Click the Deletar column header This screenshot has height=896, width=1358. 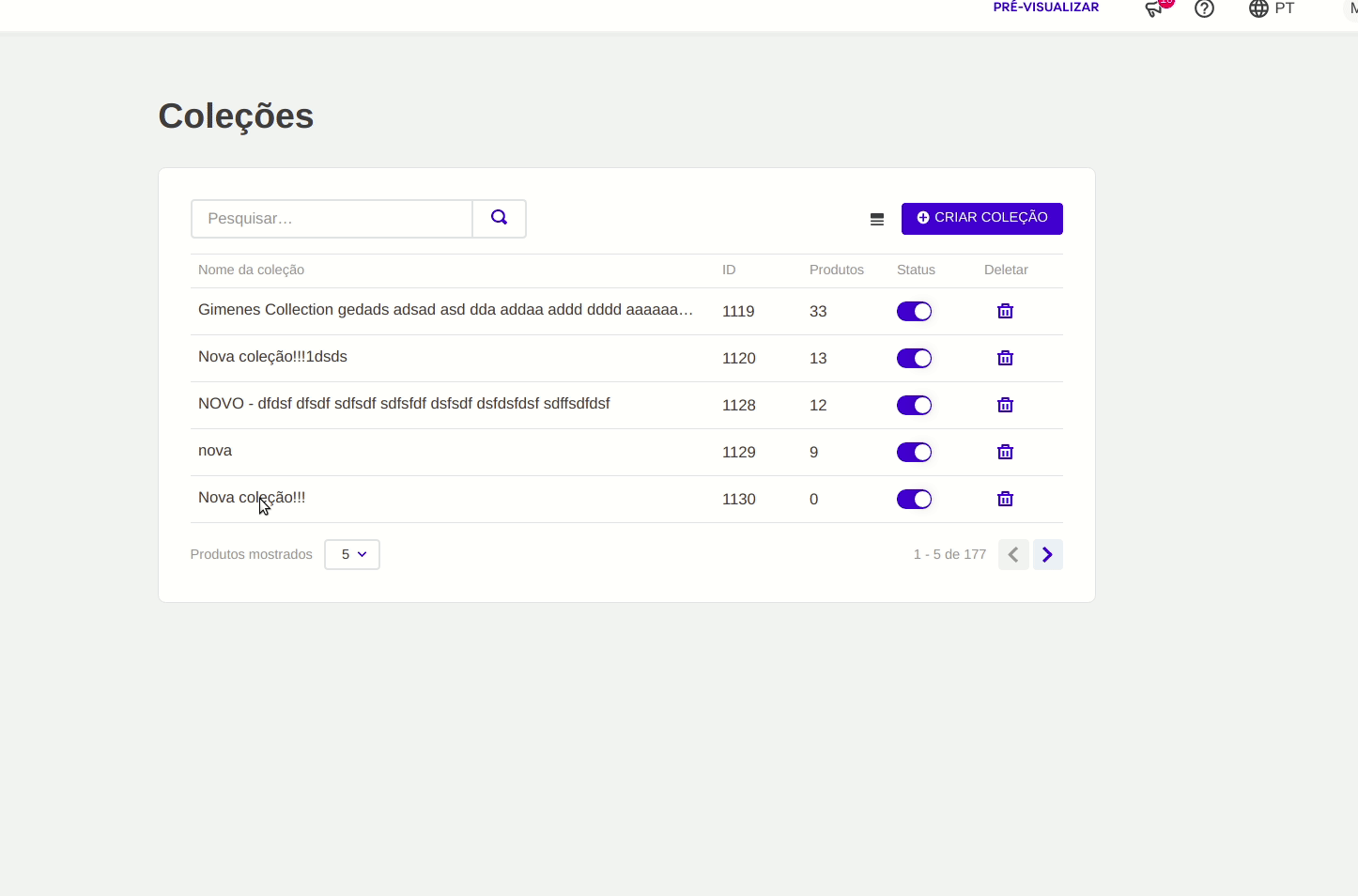pyautogui.click(x=1006, y=270)
